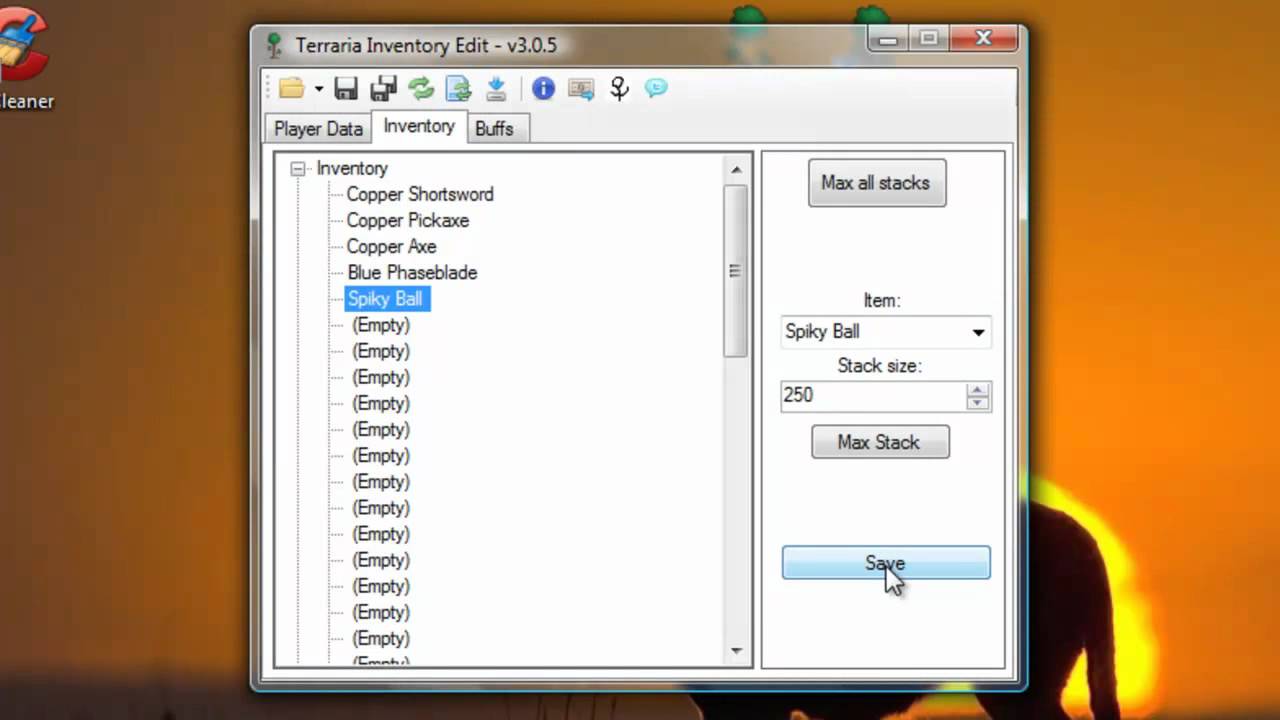Open the Item combo box showing Spiky Ball
The image size is (1280, 720).
(886, 332)
